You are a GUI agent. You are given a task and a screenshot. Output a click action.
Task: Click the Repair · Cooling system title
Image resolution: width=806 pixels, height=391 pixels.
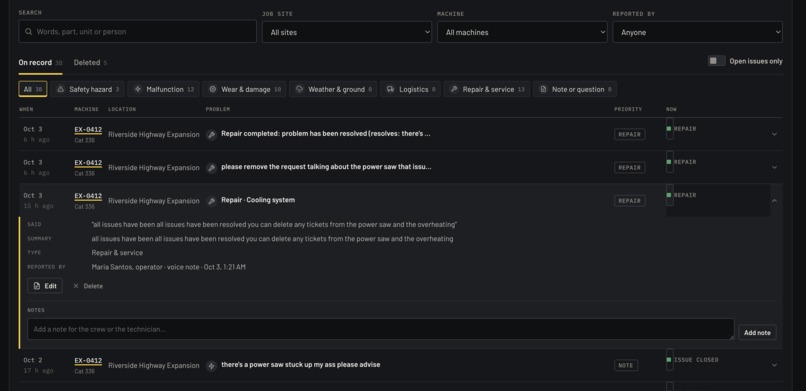(258, 200)
